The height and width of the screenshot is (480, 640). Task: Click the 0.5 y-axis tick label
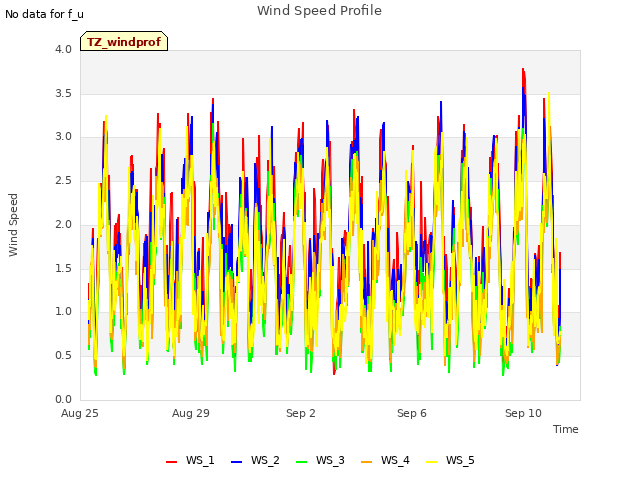[x=64, y=356]
